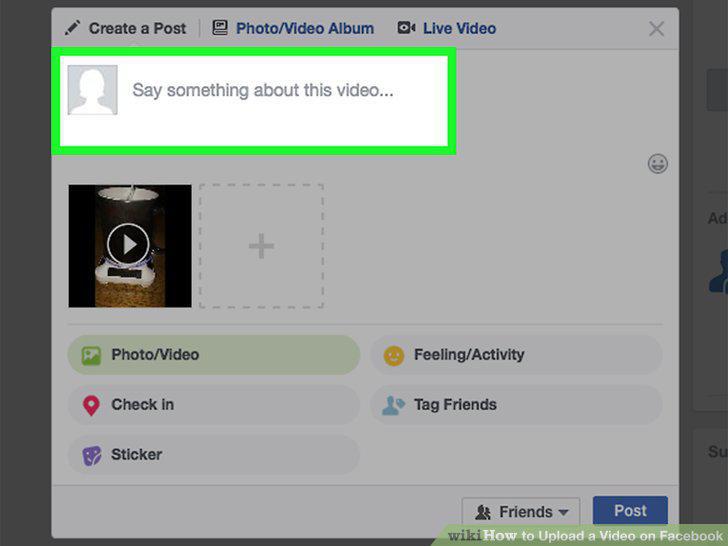Screen dimensions: 728x546
Task: Select the Feeling/Activity option
Action: point(516,355)
